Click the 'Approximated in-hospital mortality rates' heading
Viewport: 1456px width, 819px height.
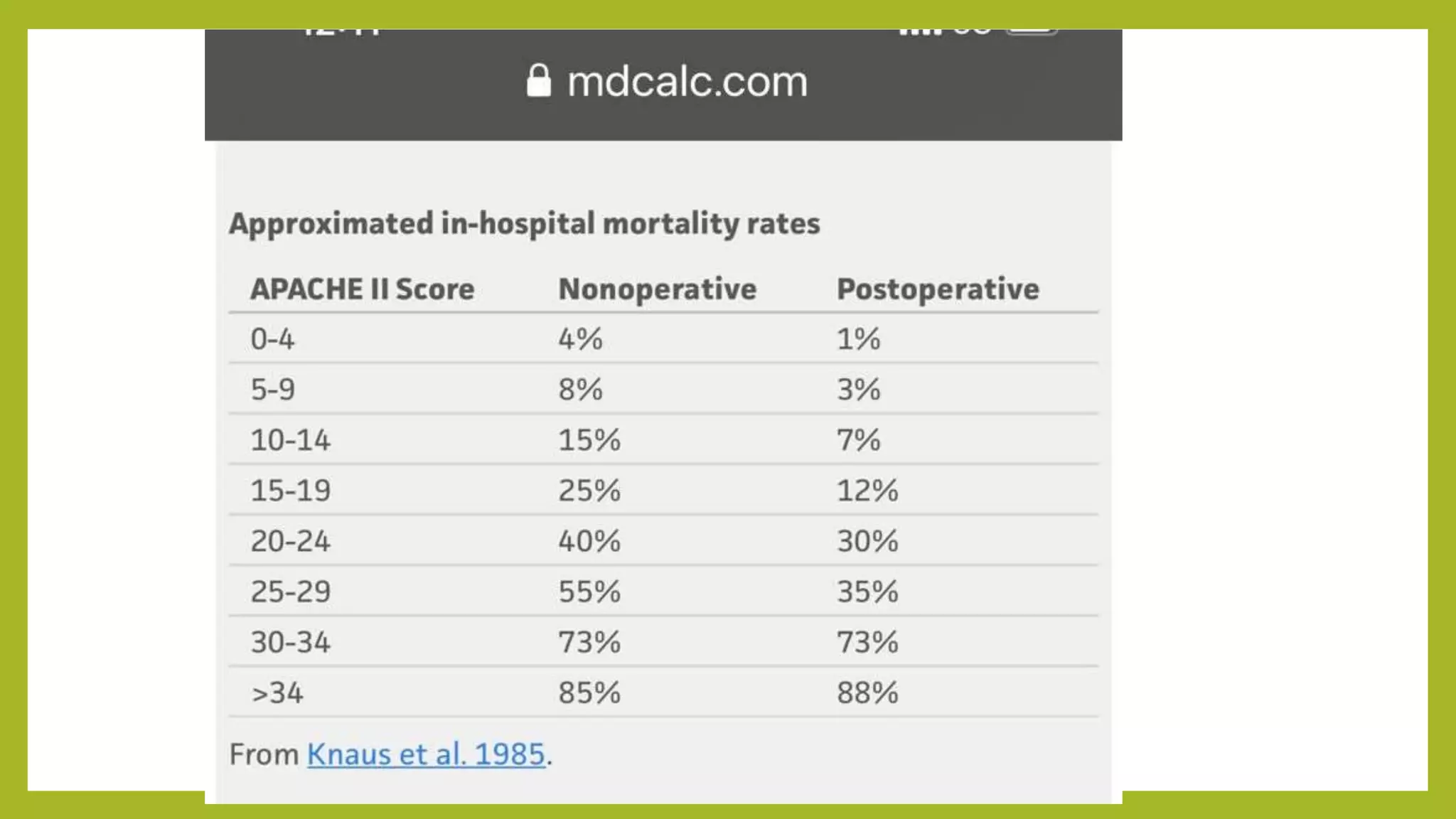tap(524, 224)
